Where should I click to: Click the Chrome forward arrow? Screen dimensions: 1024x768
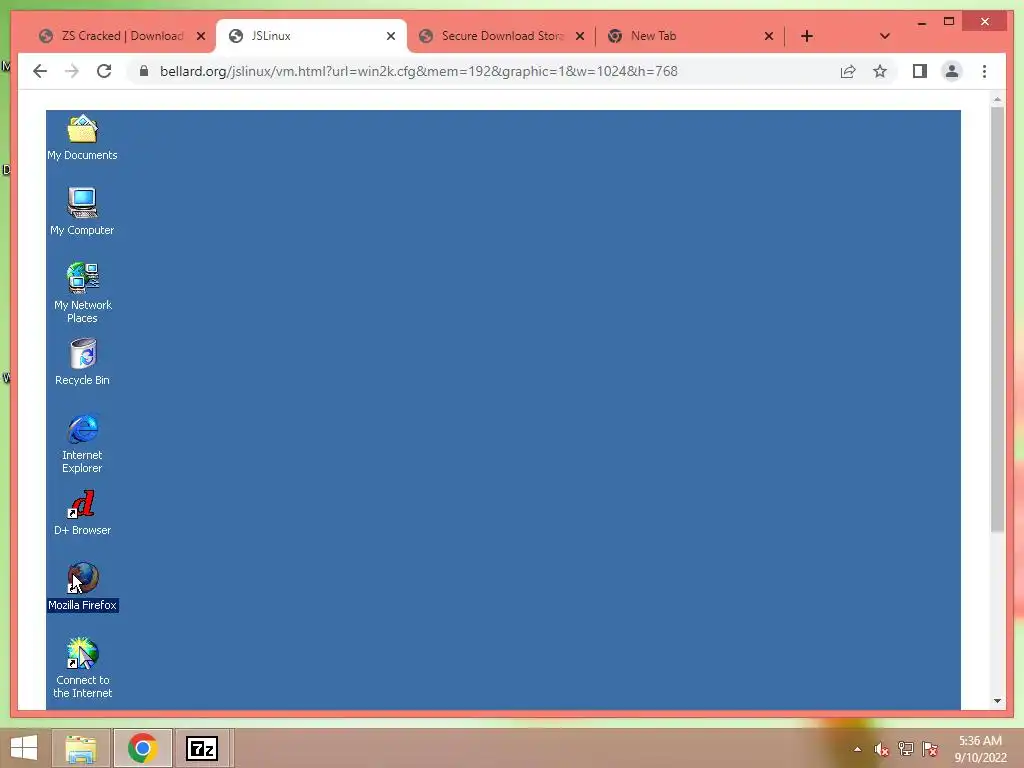click(72, 71)
